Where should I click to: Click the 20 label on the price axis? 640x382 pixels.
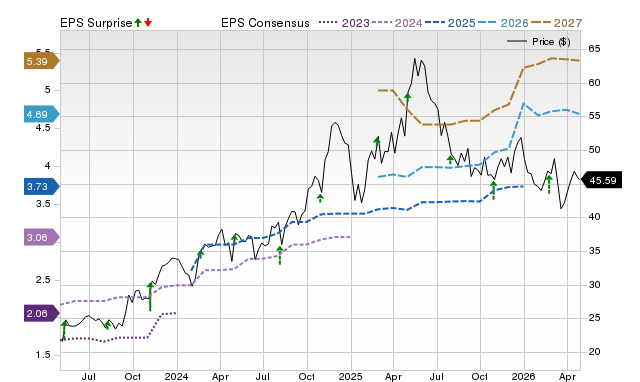594,351
